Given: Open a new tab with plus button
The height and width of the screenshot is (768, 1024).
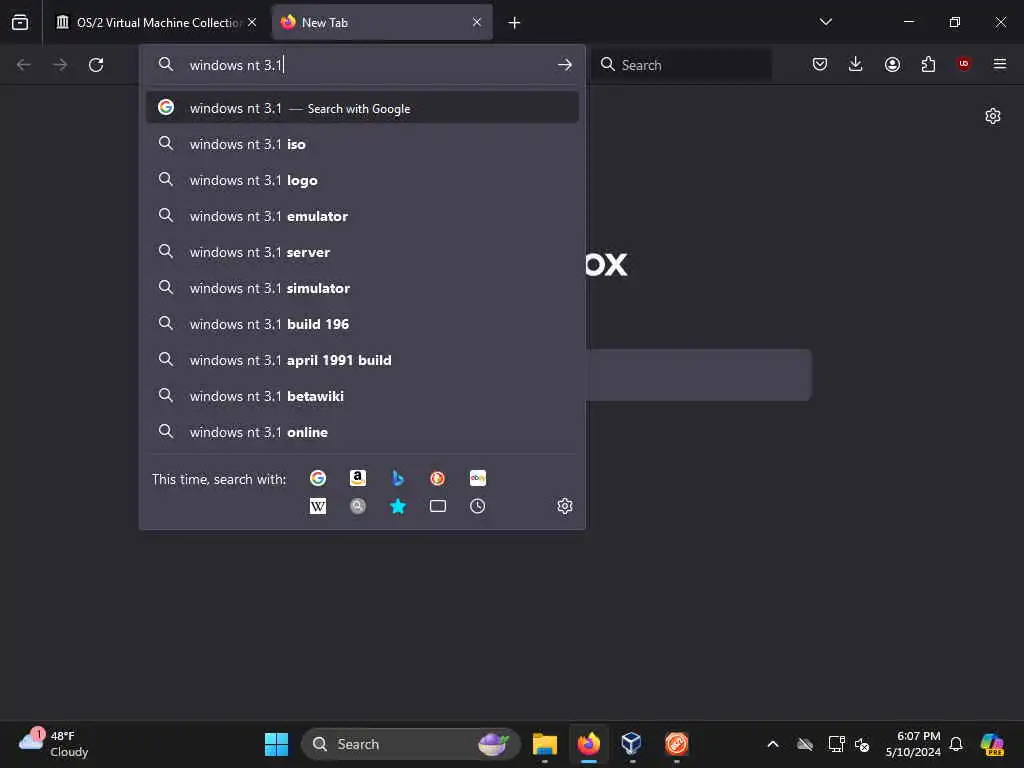Looking at the screenshot, I should [x=514, y=23].
